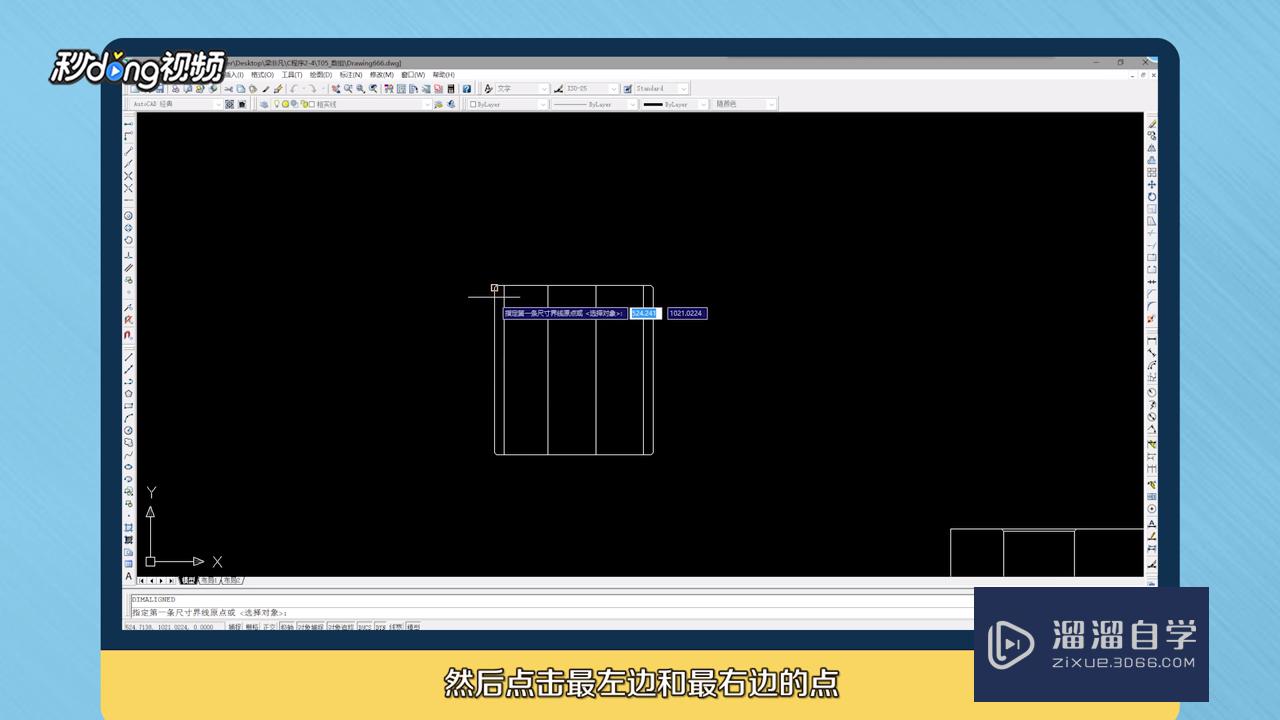Select the Radius dimension tool
The height and width of the screenshot is (720, 1280).
pyautogui.click(x=1152, y=391)
